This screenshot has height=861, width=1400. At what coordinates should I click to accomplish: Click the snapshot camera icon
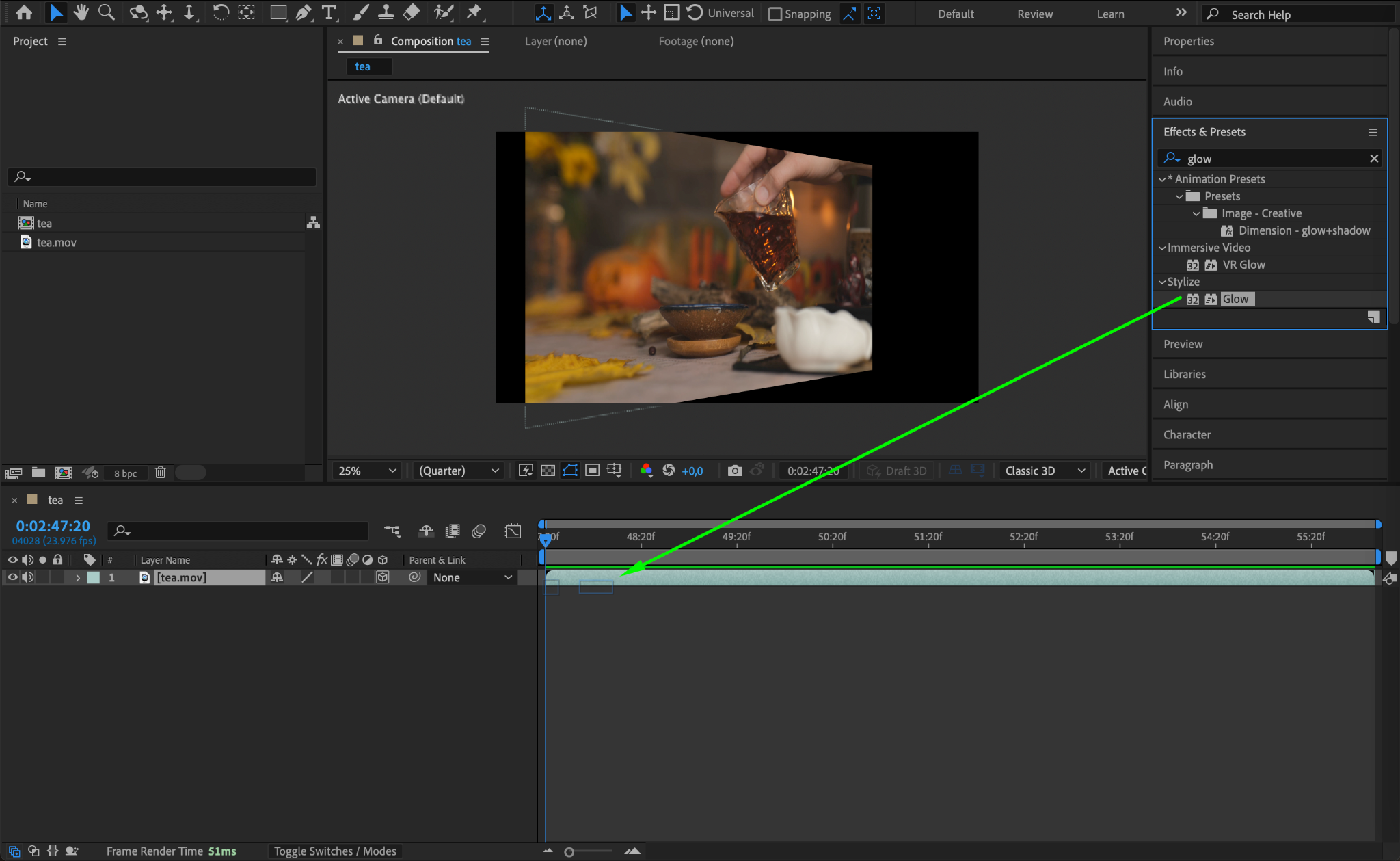click(x=735, y=471)
